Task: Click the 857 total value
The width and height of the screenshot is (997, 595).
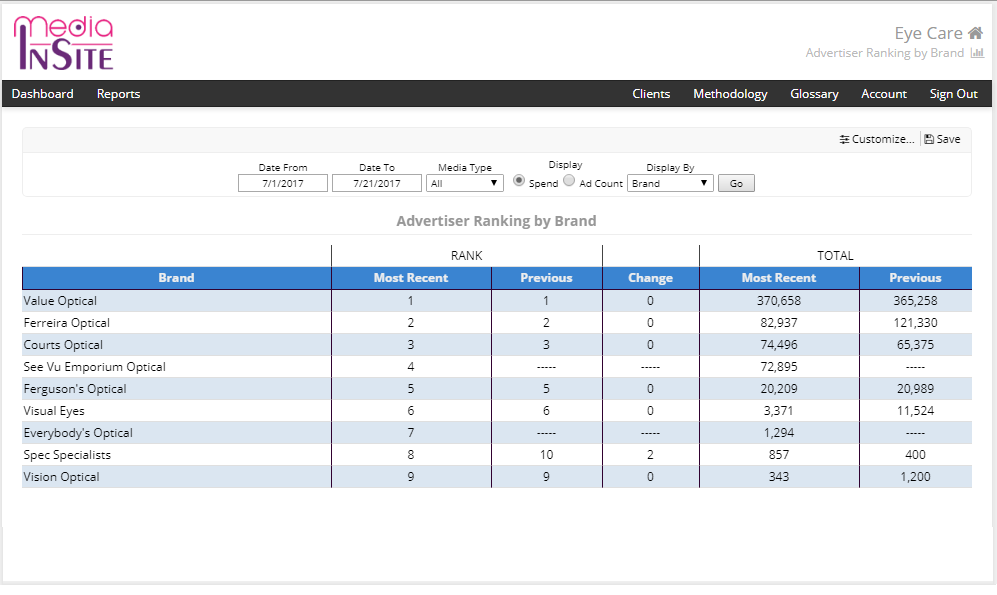Action: (779, 455)
